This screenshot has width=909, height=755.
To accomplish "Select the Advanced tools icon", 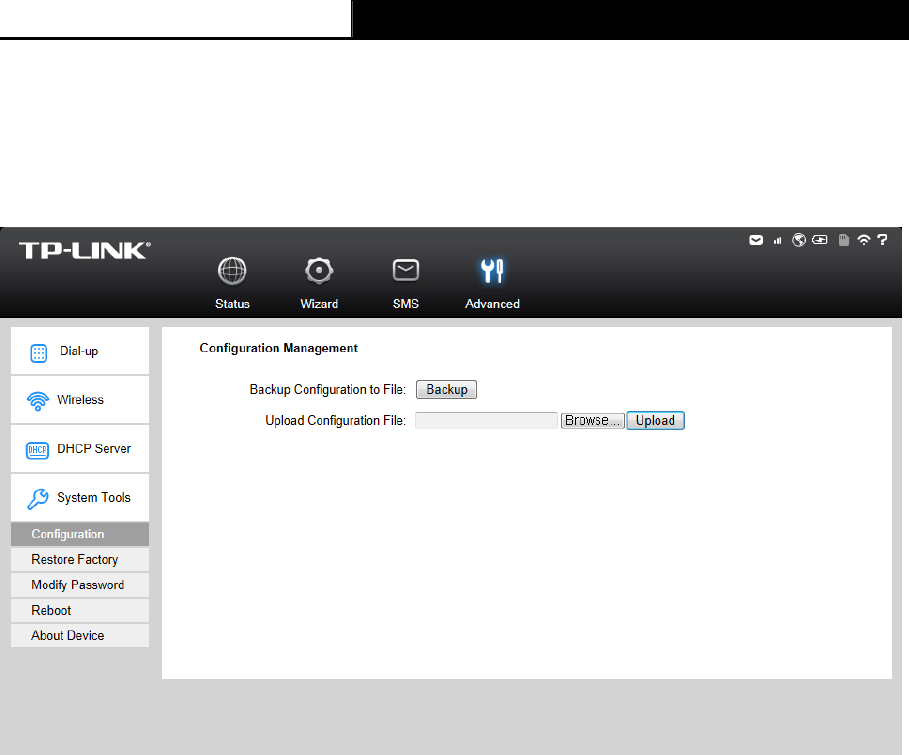I will click(492, 271).
